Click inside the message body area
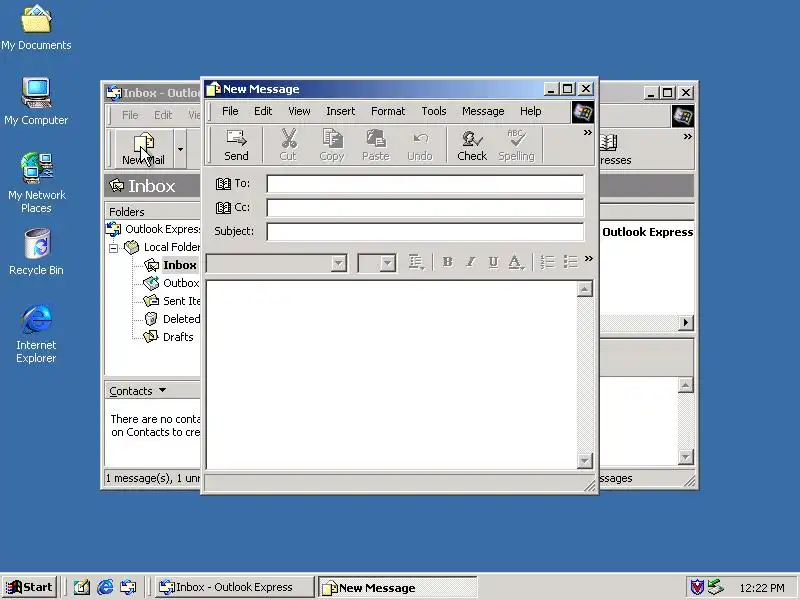Image resolution: width=800 pixels, height=600 pixels. tap(392, 374)
